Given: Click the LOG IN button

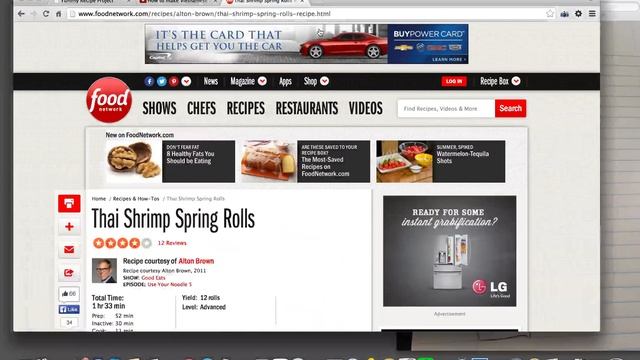Looking at the screenshot, I should pyautogui.click(x=454, y=81).
